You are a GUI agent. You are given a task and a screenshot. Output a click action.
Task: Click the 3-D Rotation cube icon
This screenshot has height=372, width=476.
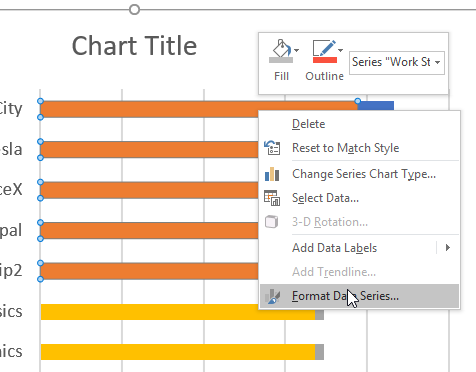pyautogui.click(x=272, y=222)
